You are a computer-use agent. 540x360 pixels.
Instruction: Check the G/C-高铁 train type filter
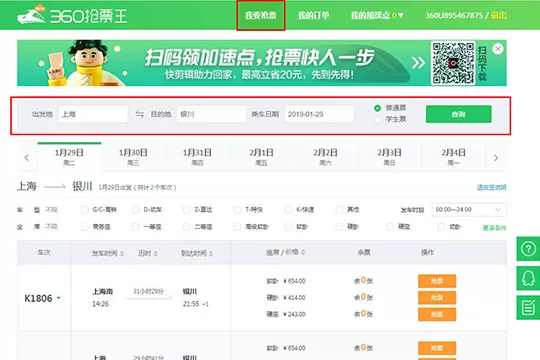[84, 209]
